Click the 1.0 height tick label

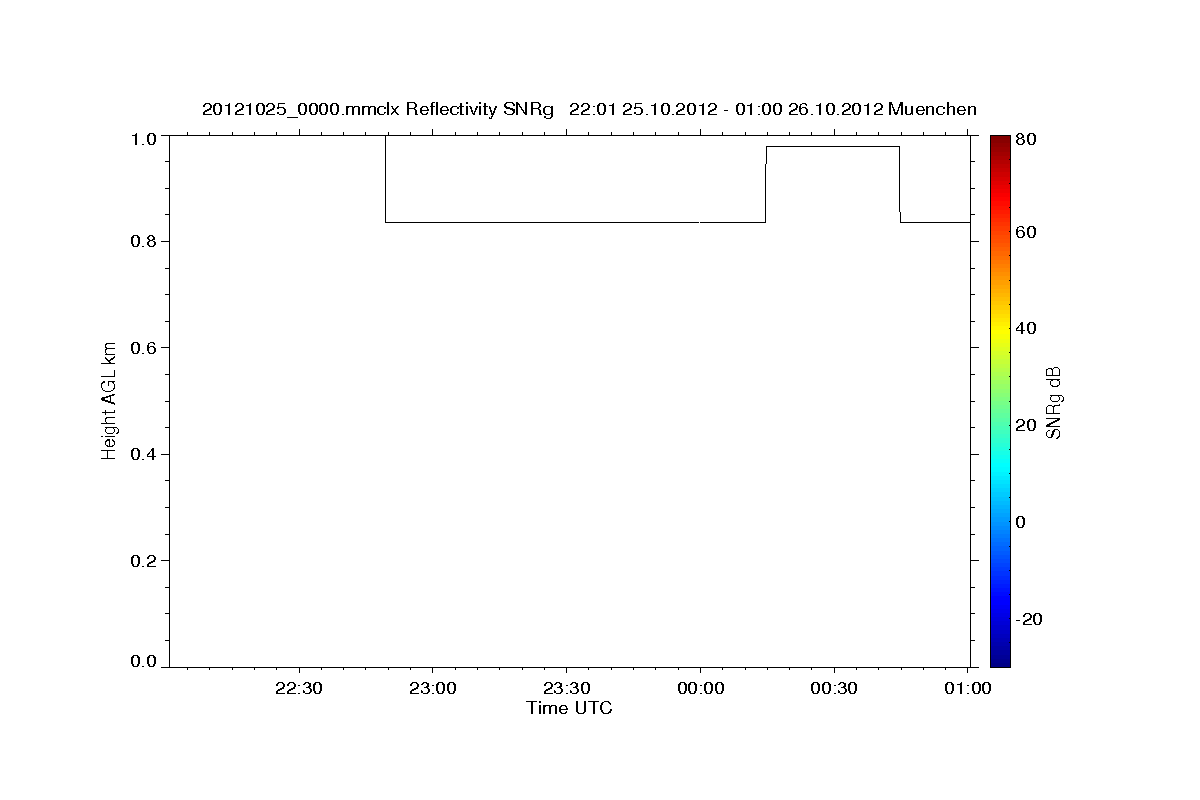146,138
